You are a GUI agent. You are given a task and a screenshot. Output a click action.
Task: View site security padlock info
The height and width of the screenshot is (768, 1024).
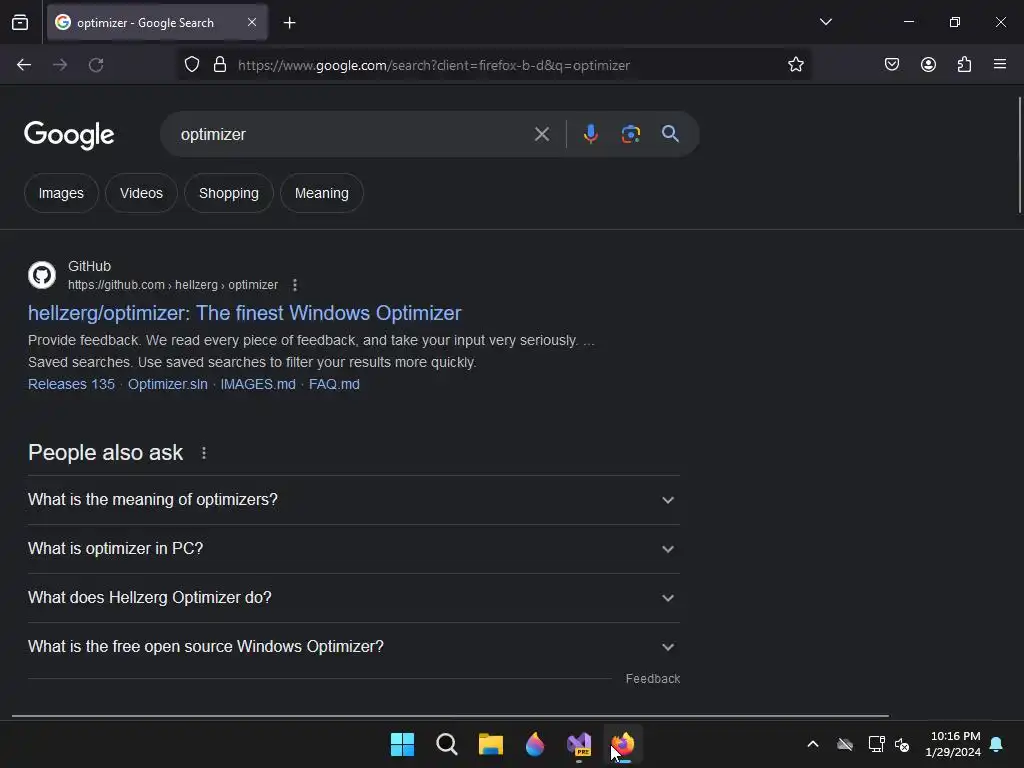tap(220, 65)
